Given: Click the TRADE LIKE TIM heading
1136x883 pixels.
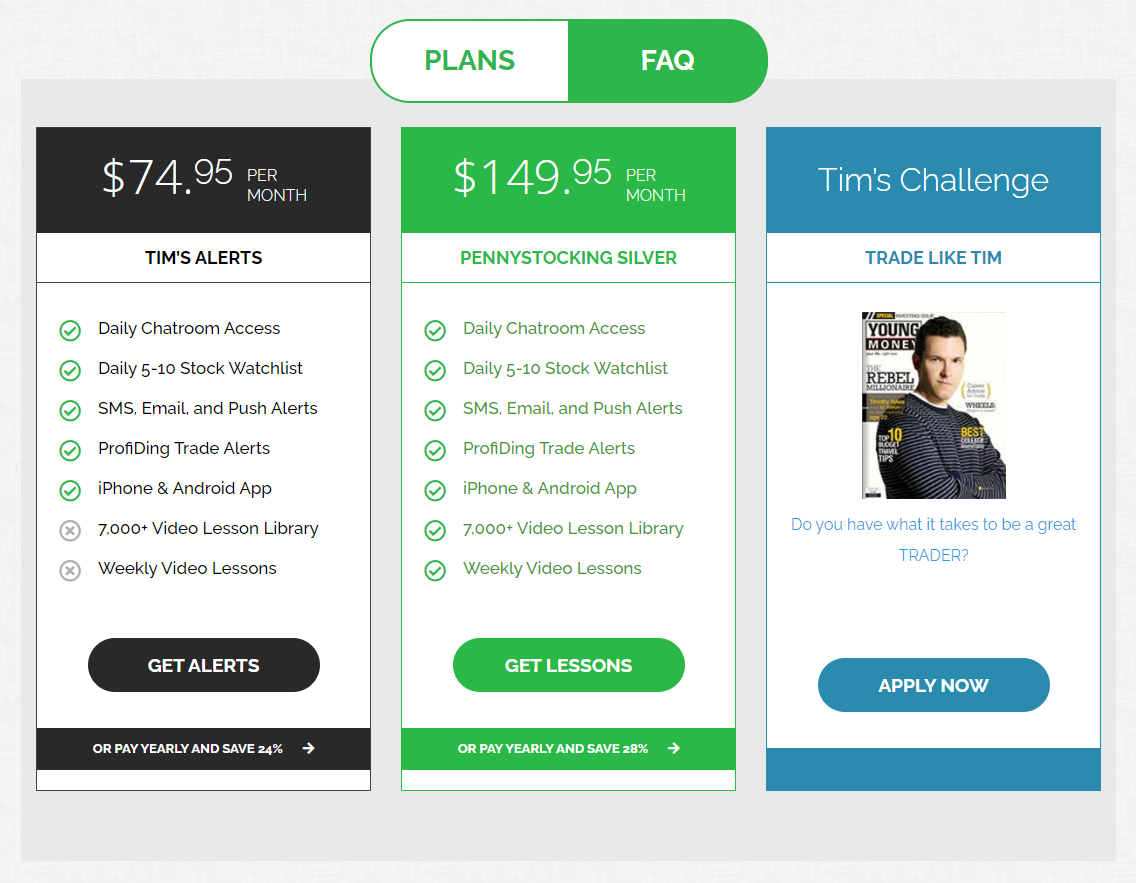Looking at the screenshot, I should click(933, 258).
